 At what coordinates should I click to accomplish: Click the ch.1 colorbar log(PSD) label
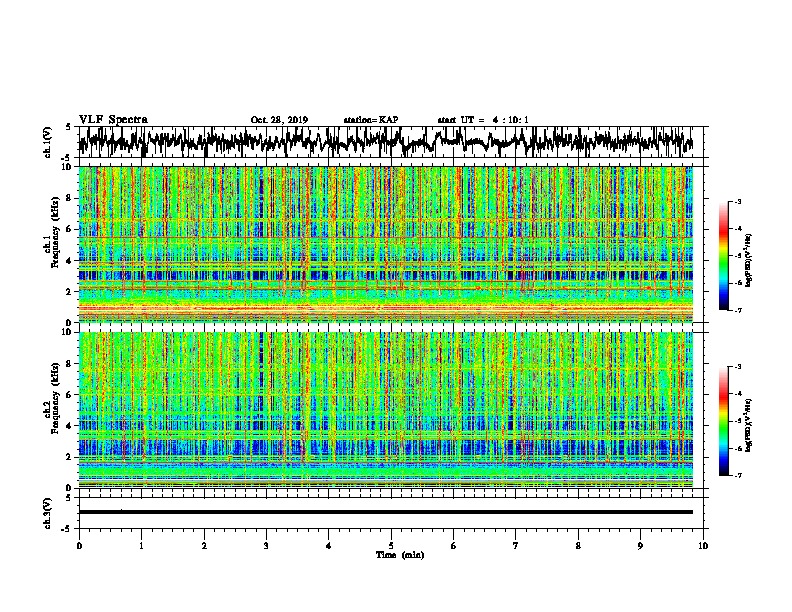[749, 260]
